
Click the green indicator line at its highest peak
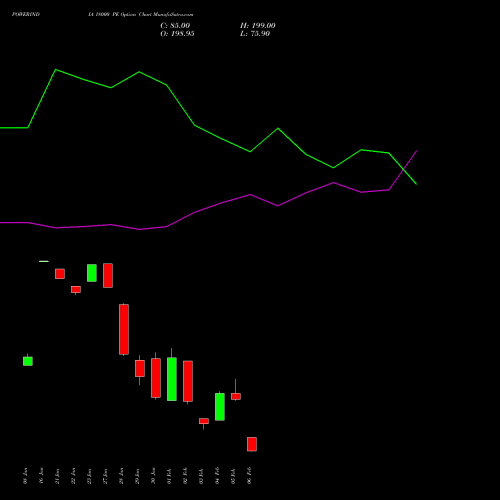click(x=56, y=70)
